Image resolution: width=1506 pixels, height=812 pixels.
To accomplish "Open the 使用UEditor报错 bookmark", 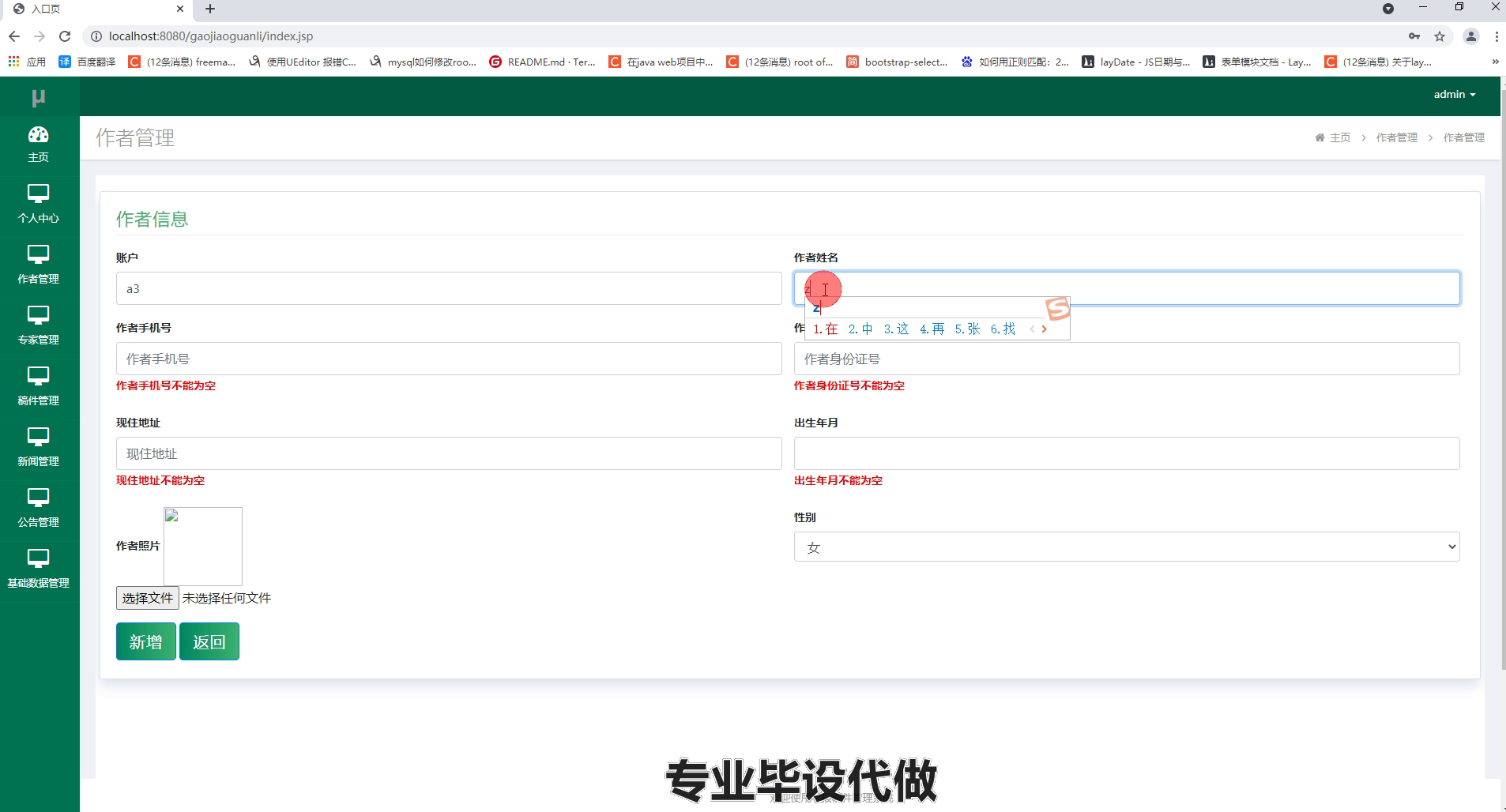I will point(303,62).
